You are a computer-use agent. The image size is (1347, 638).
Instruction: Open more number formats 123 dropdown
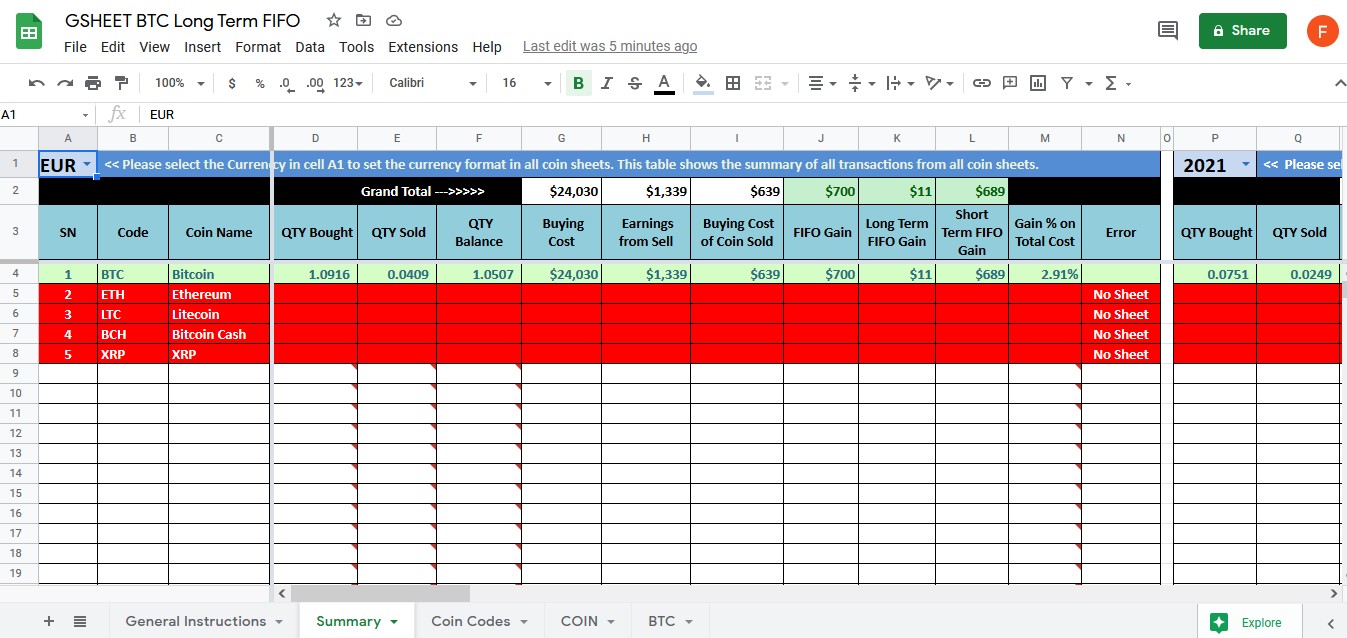(x=348, y=83)
